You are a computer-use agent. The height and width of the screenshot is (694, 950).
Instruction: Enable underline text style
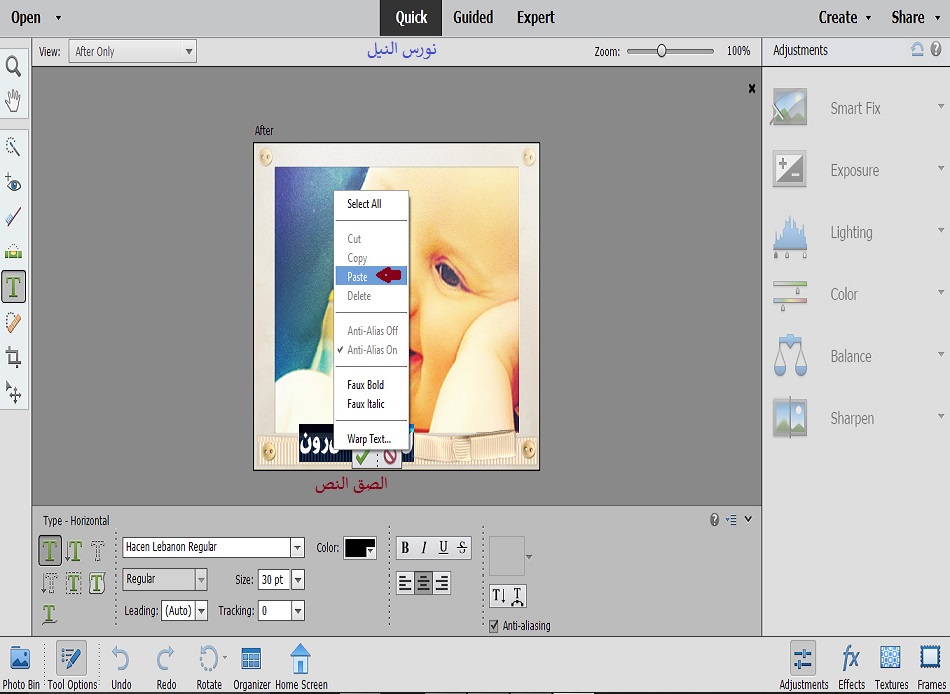tap(443, 547)
